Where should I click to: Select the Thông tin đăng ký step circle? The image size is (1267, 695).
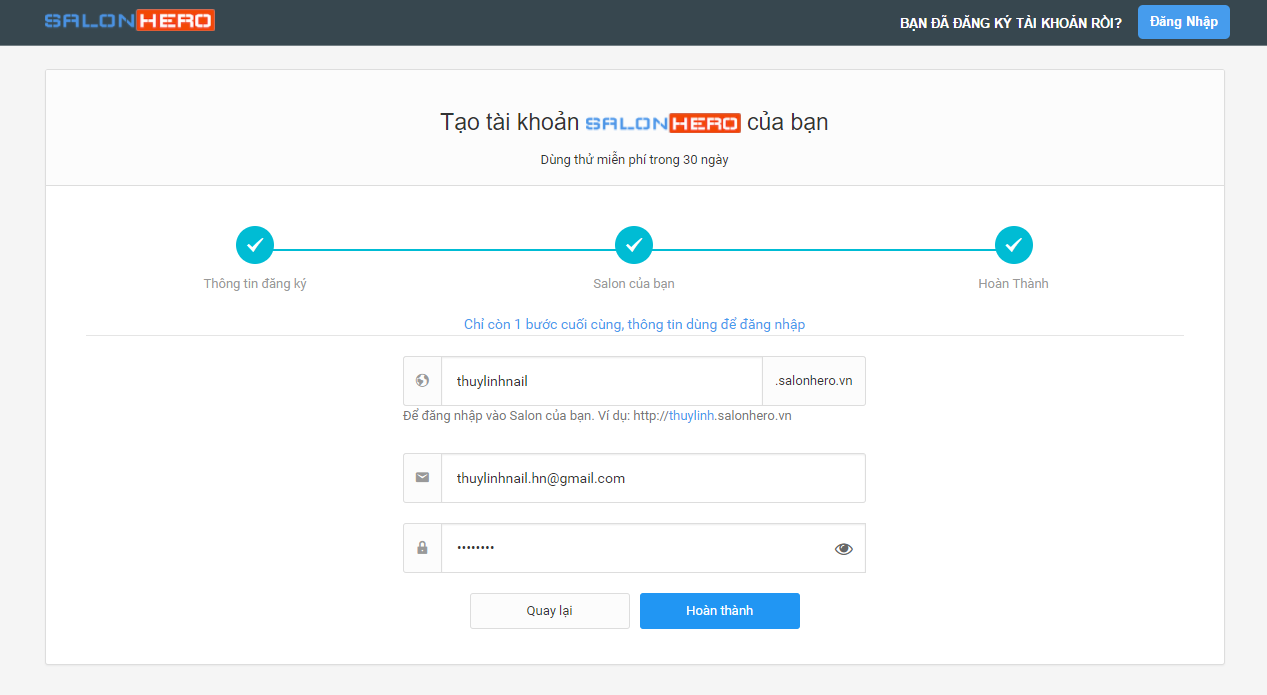255,245
